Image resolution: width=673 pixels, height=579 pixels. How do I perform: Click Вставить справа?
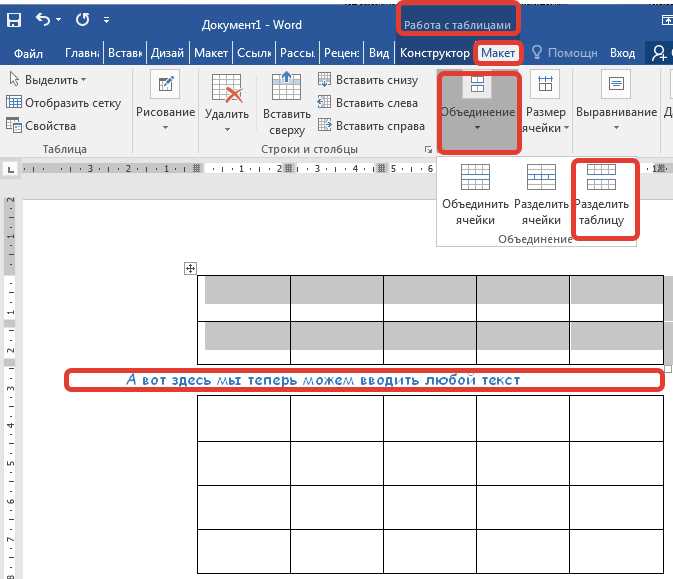[371, 126]
